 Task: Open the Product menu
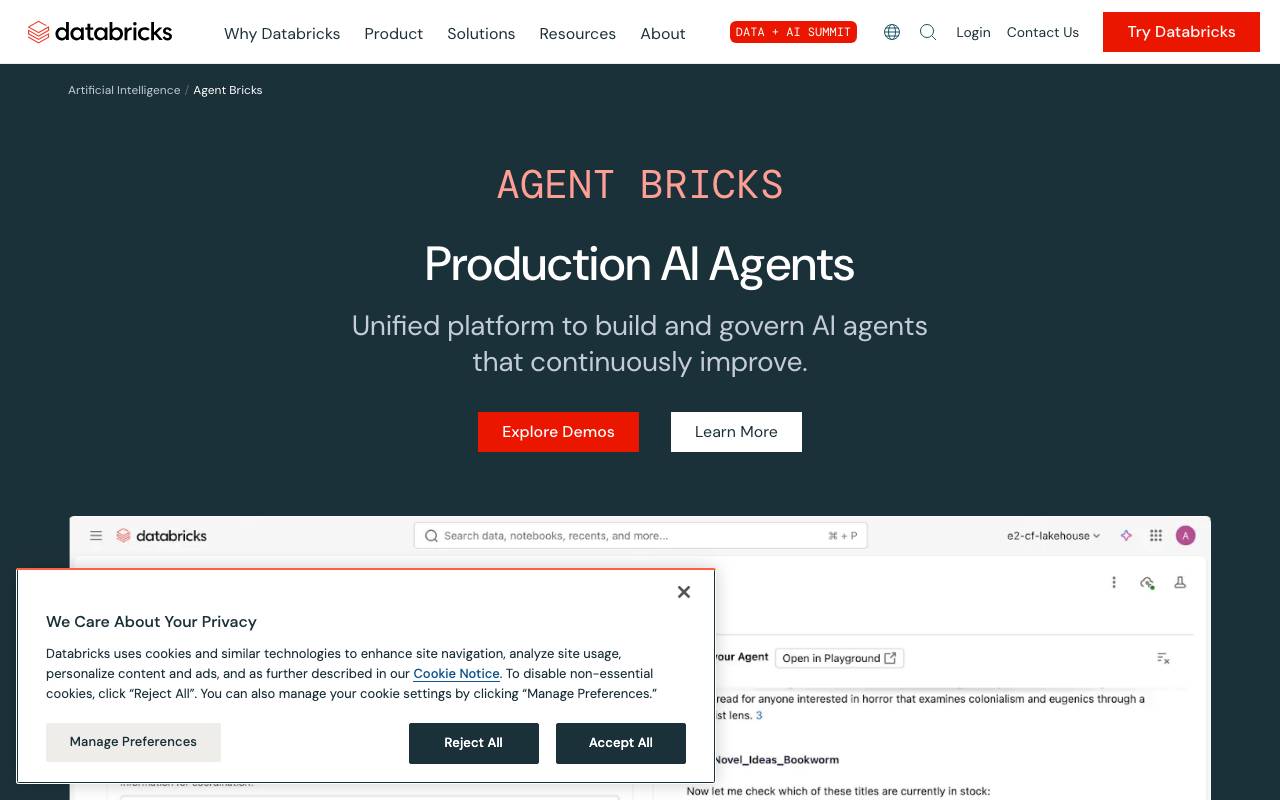pyautogui.click(x=394, y=33)
